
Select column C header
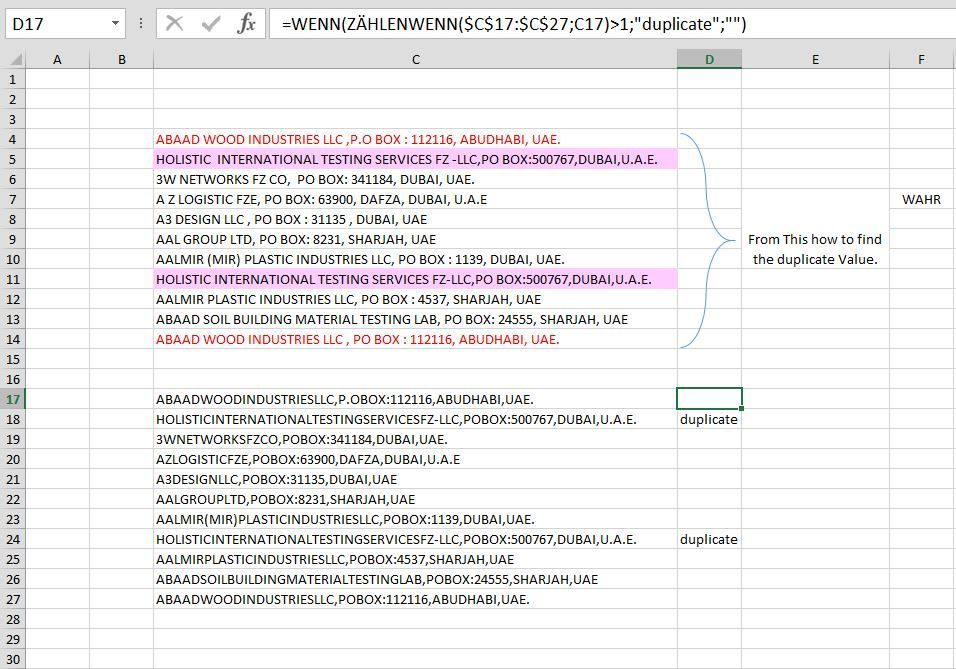pos(415,59)
